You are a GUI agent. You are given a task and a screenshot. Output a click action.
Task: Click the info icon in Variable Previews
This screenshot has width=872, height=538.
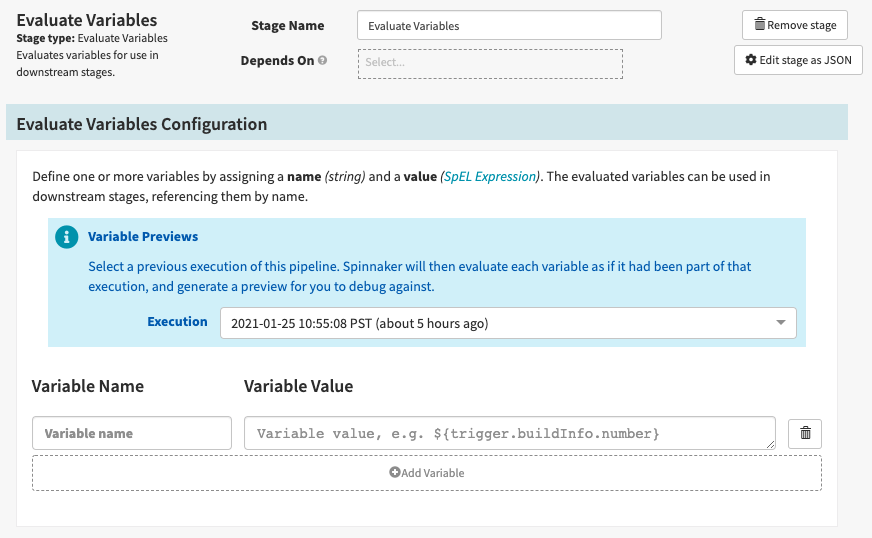(67, 237)
